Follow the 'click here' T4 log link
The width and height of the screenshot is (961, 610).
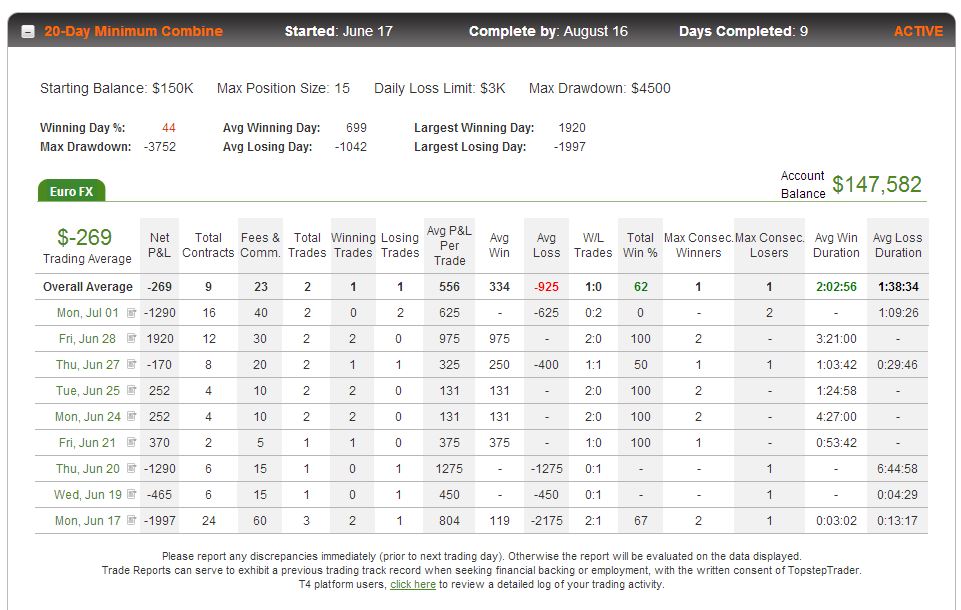[412, 584]
